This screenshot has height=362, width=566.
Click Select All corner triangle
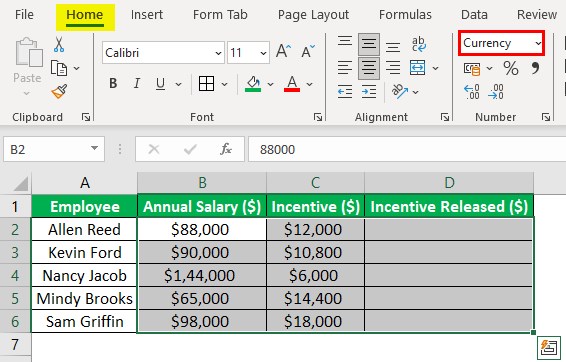pyautogui.click(x=21, y=184)
